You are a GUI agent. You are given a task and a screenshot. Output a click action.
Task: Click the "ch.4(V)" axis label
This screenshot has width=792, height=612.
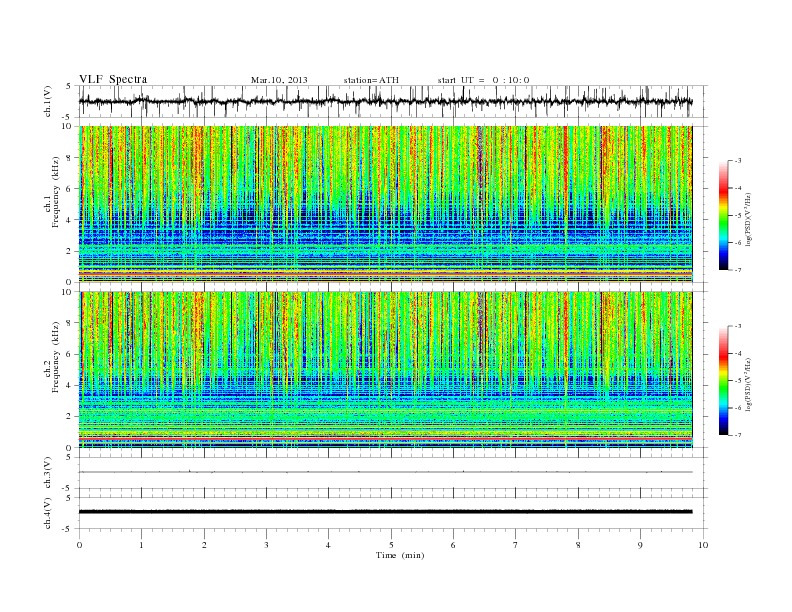(48, 513)
